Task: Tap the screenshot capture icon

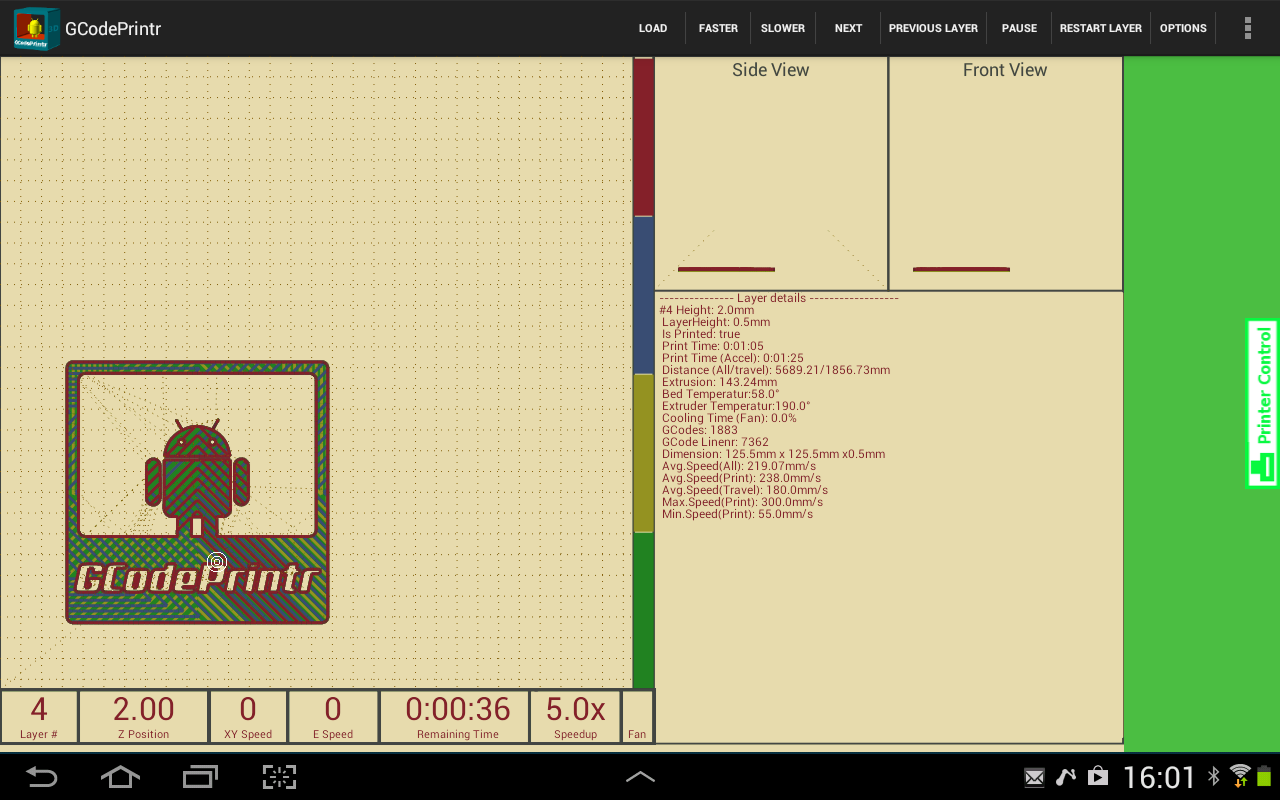Action: [x=279, y=776]
